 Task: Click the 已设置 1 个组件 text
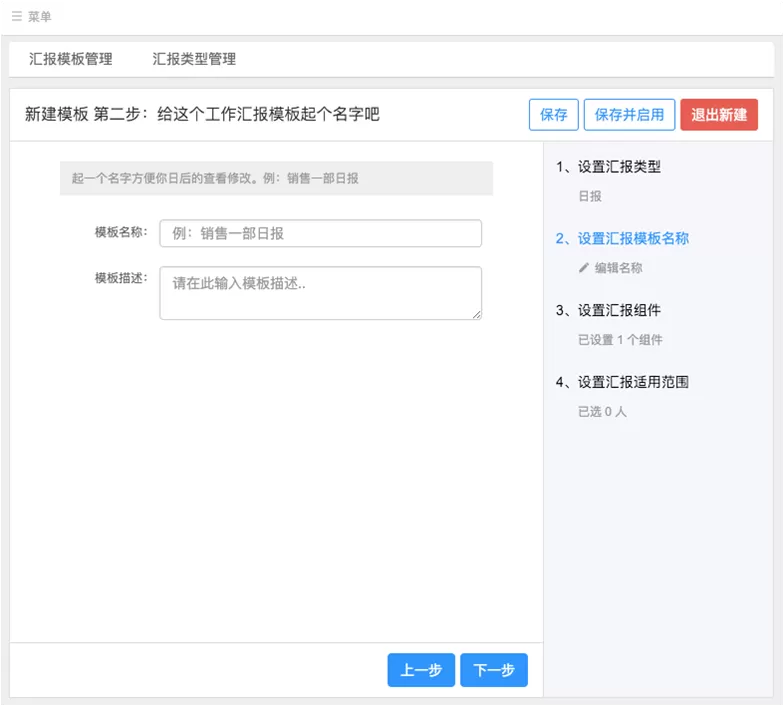[x=620, y=340]
